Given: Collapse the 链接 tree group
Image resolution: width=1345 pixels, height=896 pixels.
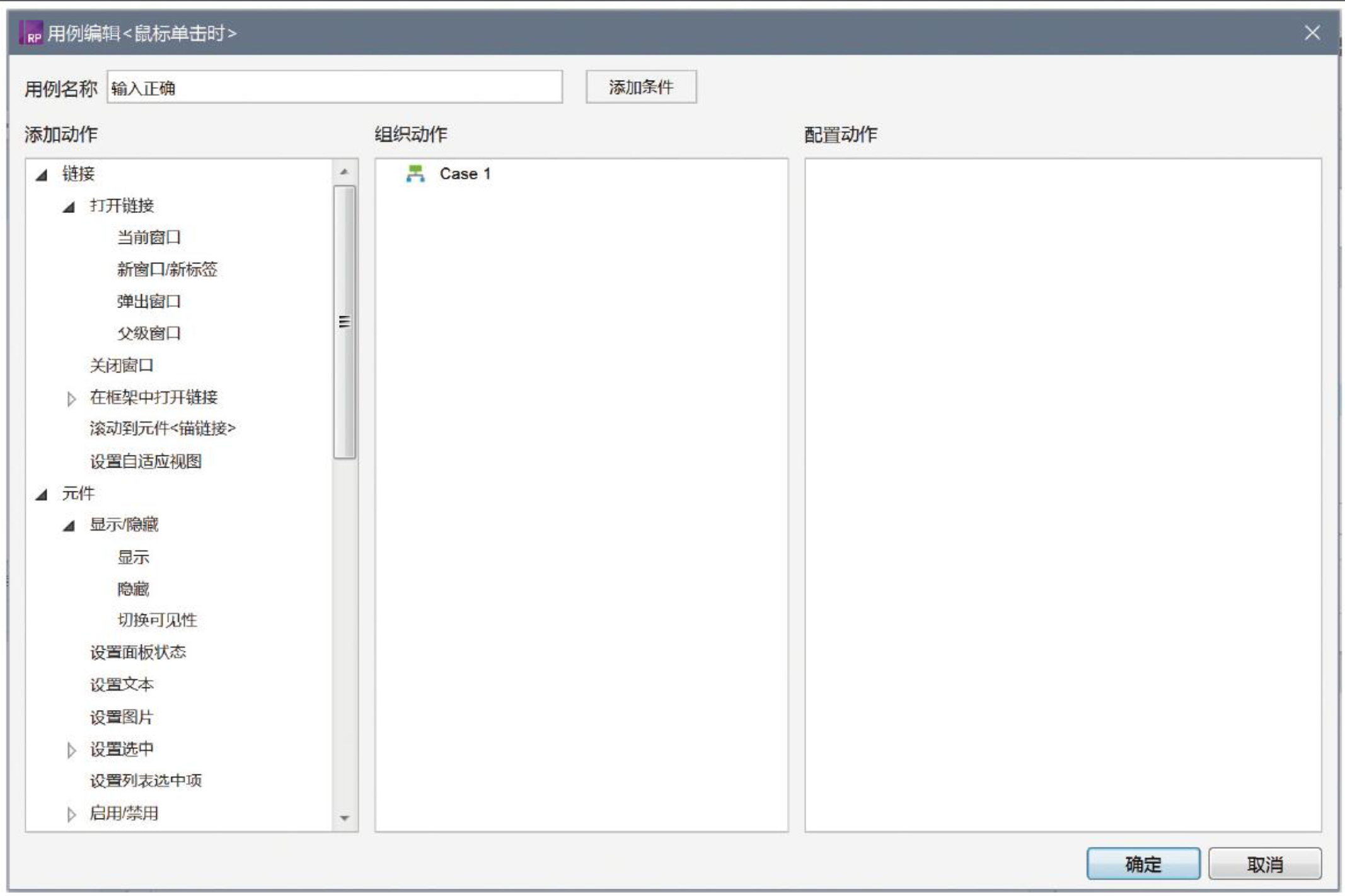Looking at the screenshot, I should click(x=42, y=175).
